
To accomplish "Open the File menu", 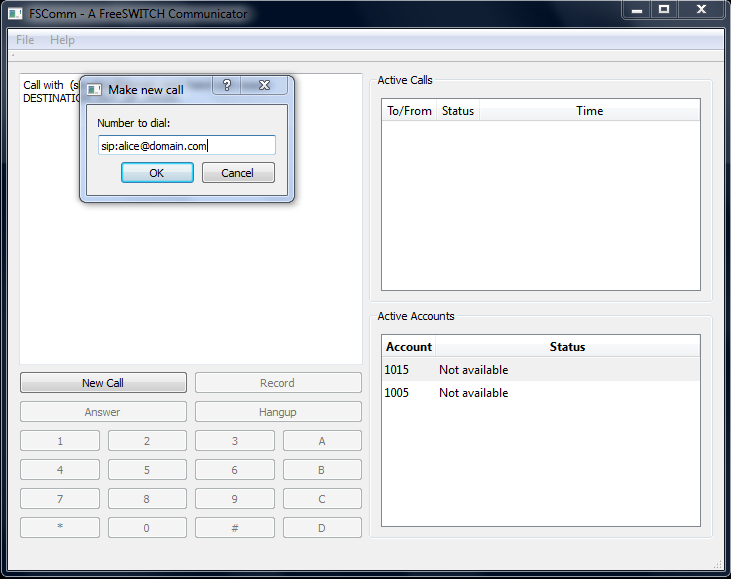I will click(x=25, y=40).
